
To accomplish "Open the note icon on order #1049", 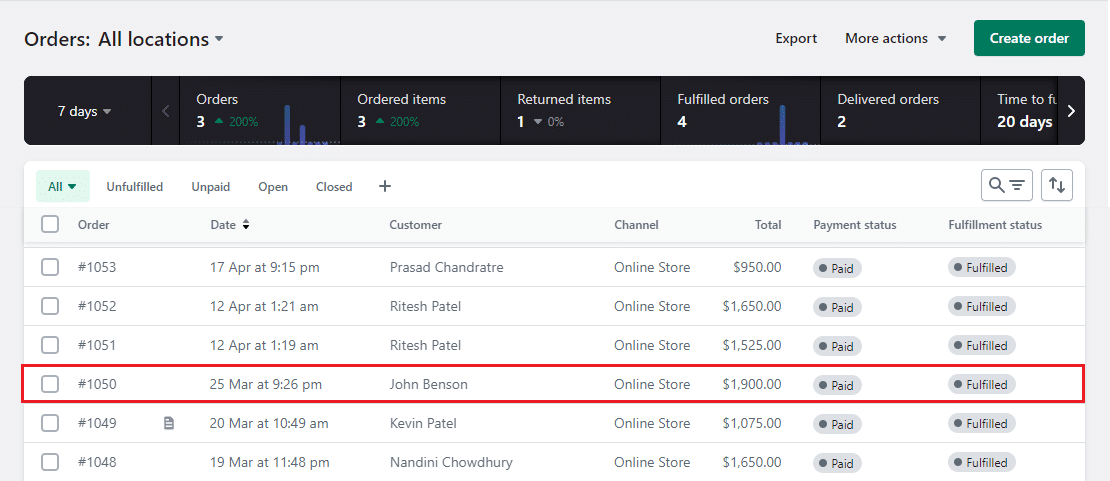I will tap(169, 423).
